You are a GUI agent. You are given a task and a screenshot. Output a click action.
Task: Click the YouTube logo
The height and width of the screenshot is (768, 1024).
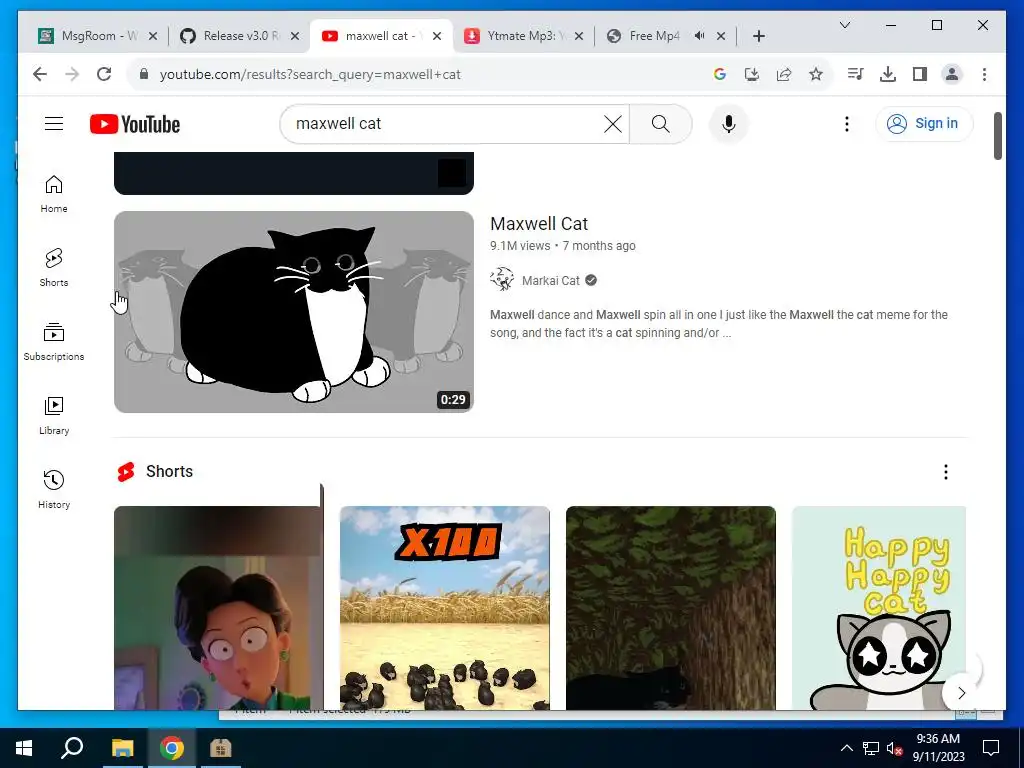pyautogui.click(x=135, y=124)
